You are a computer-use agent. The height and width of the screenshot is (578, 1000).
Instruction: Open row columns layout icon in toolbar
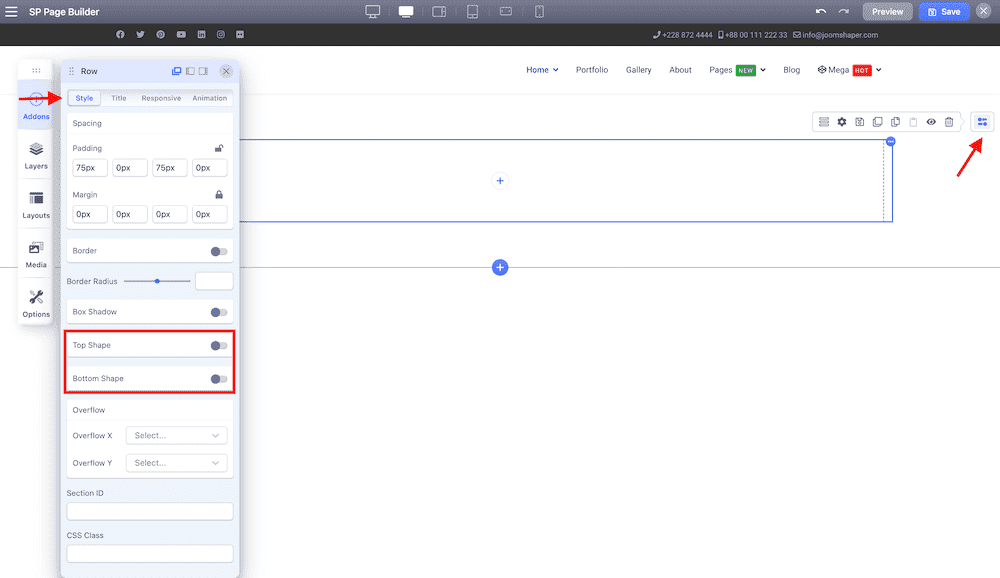click(x=824, y=122)
